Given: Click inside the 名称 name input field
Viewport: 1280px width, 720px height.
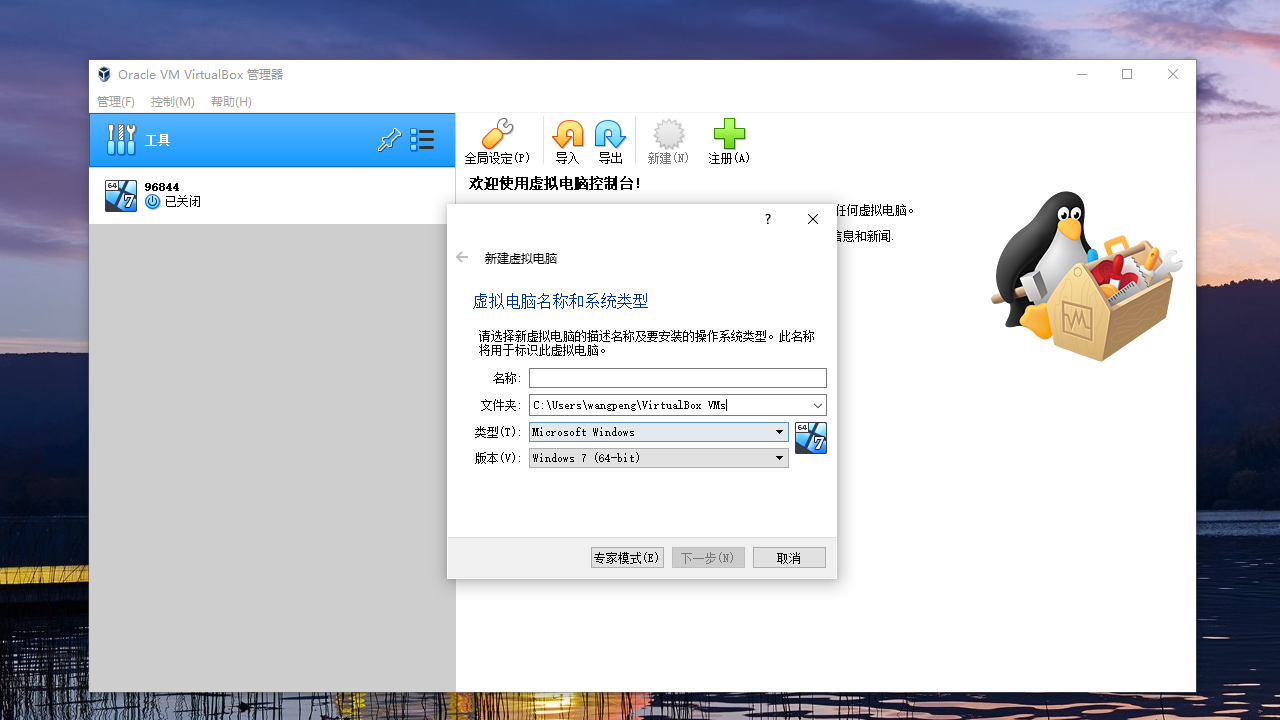Looking at the screenshot, I should (x=677, y=377).
